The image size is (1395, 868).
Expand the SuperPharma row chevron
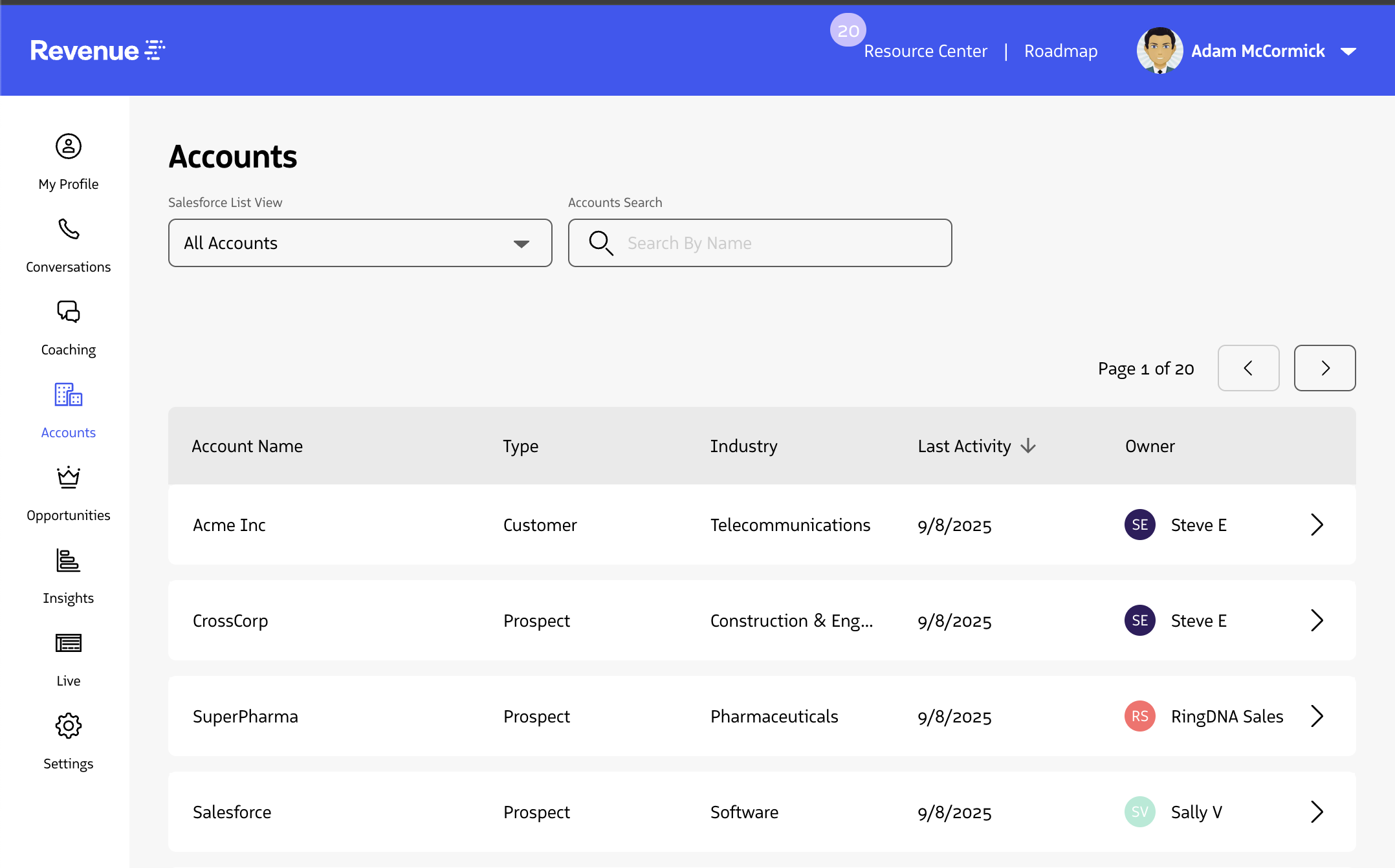coord(1317,716)
